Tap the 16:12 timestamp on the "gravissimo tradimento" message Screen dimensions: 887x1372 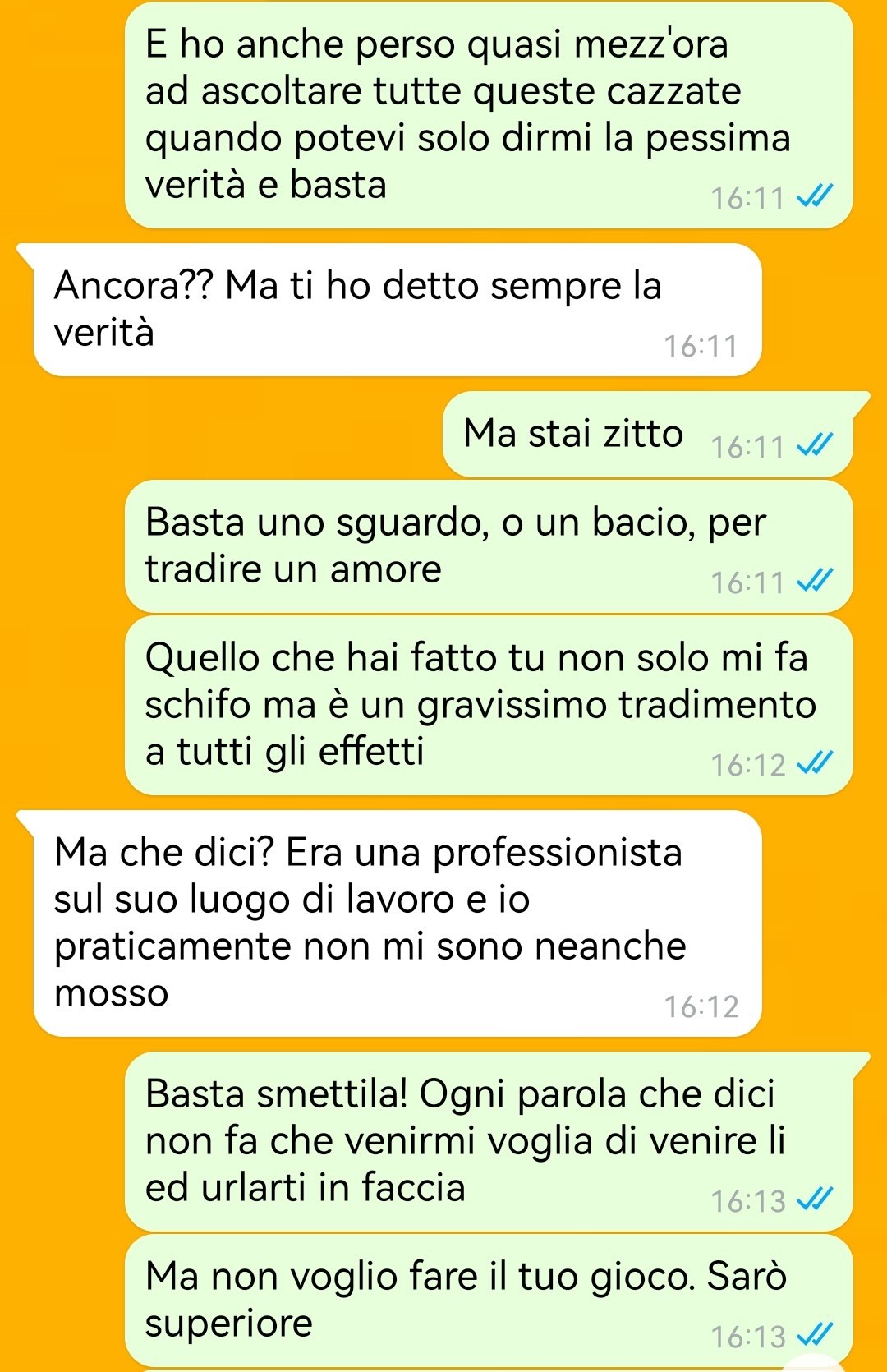pyautogui.click(x=748, y=765)
